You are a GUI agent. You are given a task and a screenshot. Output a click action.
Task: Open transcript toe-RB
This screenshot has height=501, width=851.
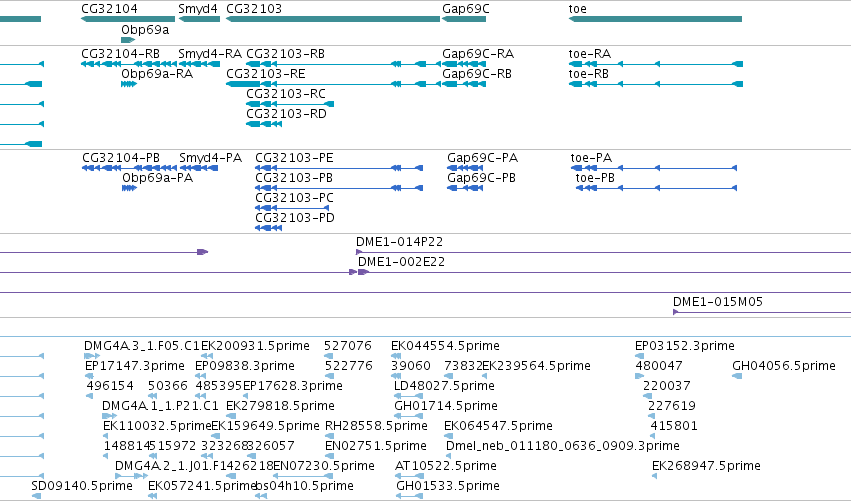tap(589, 74)
